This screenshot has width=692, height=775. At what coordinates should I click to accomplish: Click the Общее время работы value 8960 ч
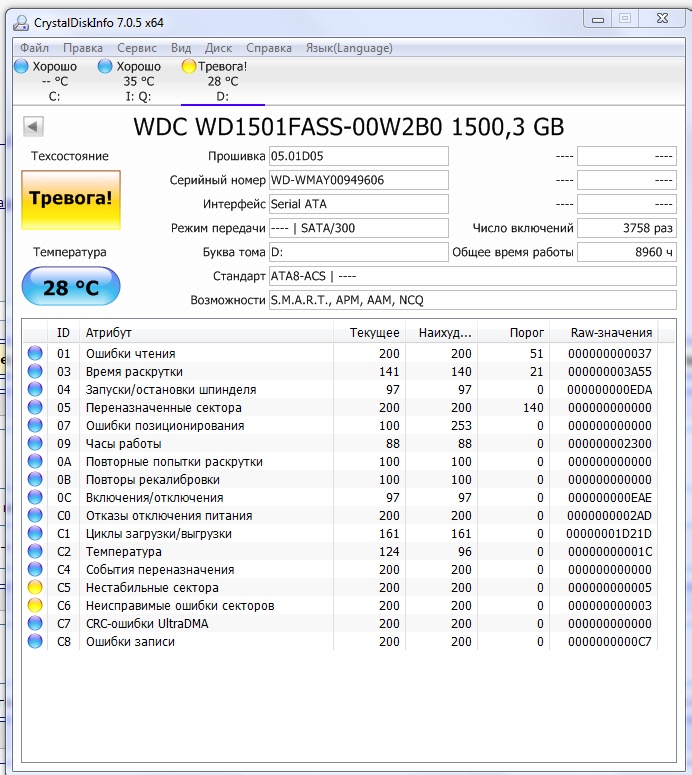(627, 252)
